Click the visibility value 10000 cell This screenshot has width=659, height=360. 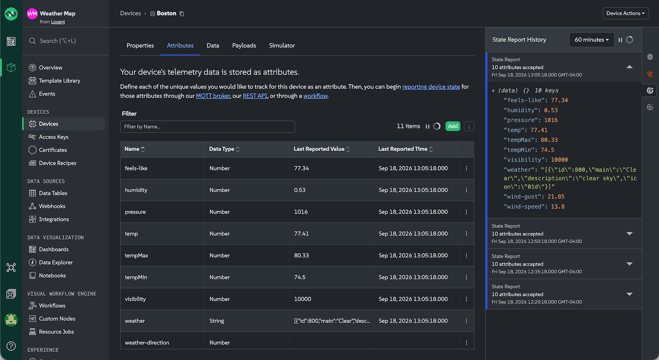click(x=331, y=299)
